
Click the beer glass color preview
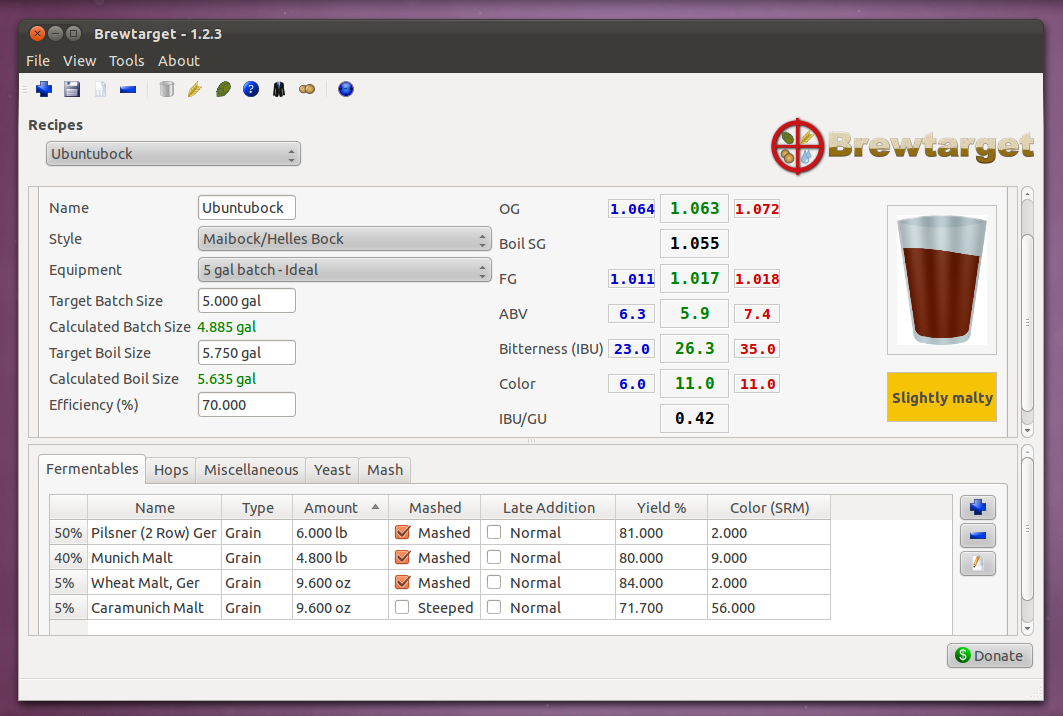942,280
